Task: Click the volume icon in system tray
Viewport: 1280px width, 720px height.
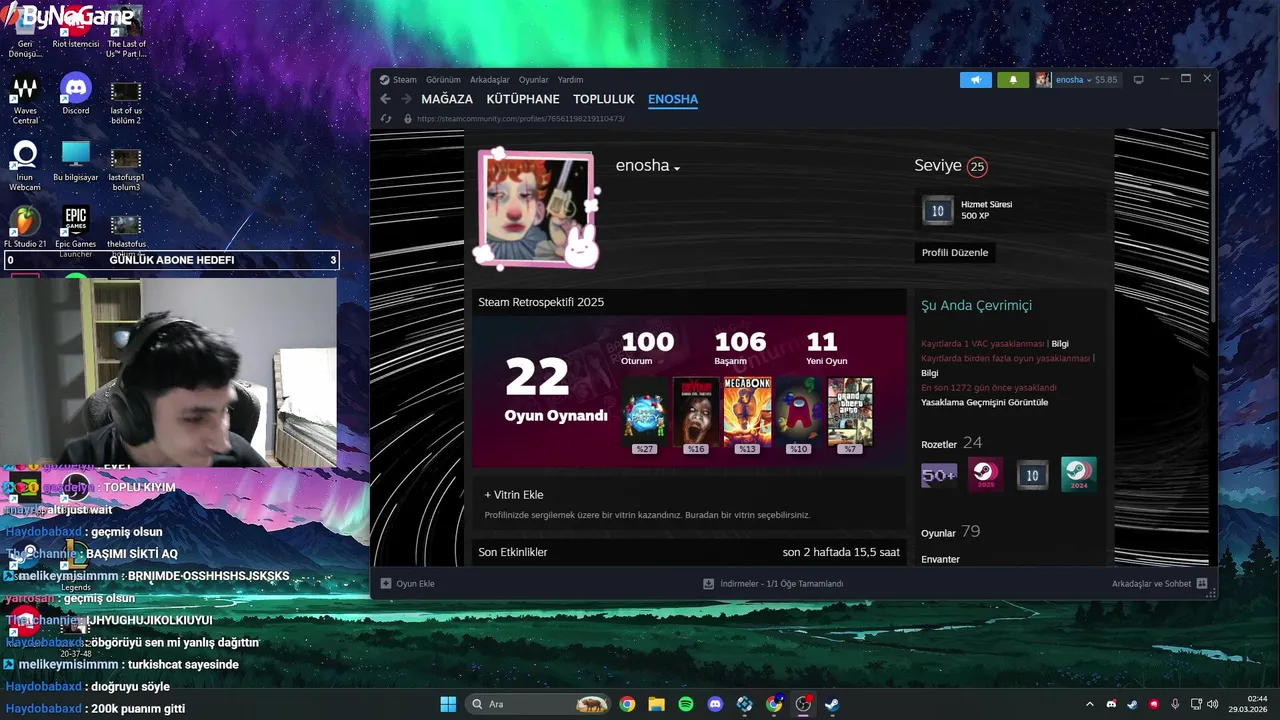Action: click(1212, 704)
